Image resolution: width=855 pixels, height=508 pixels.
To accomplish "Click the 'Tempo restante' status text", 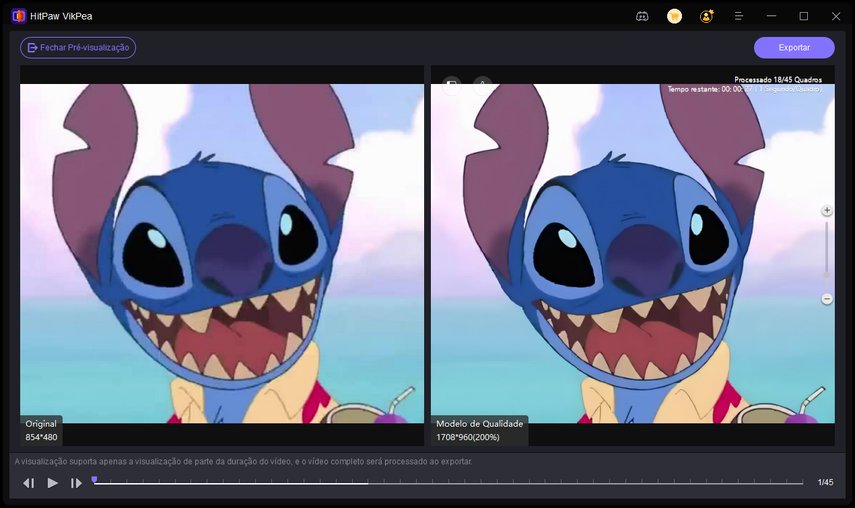I will pyautogui.click(x=744, y=89).
